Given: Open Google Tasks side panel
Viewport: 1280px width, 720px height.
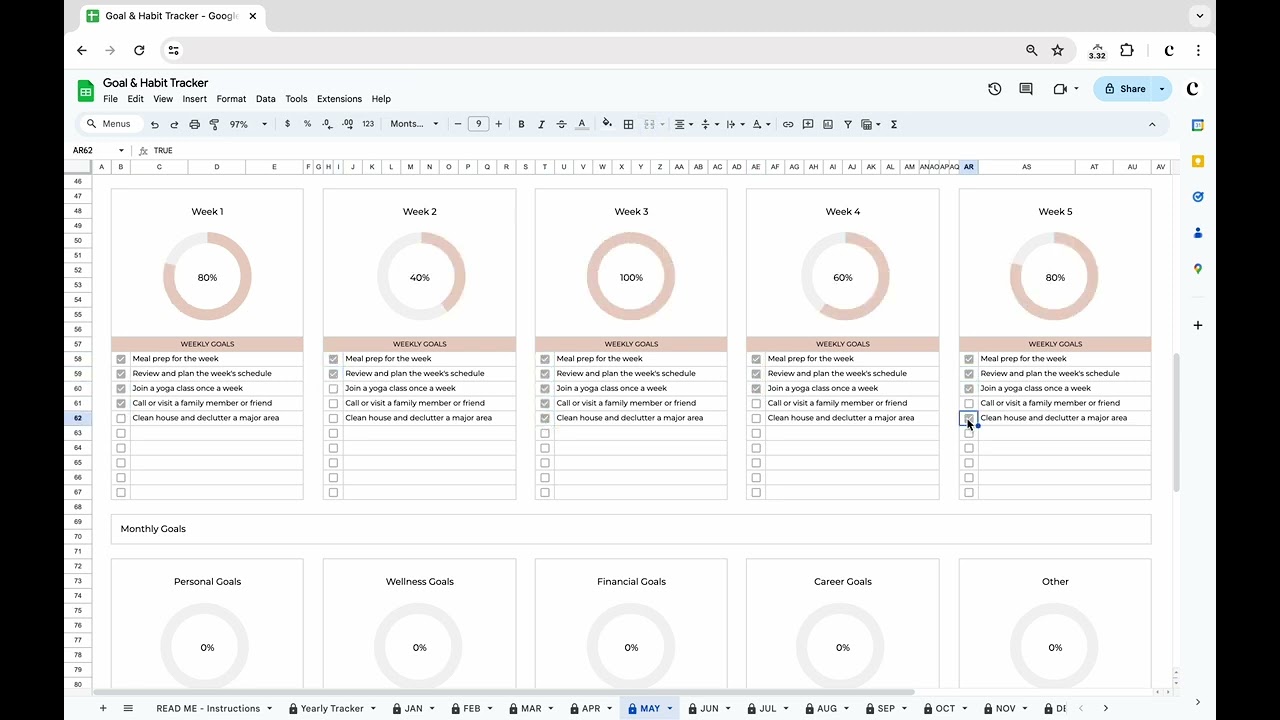Looking at the screenshot, I should 1198,197.
